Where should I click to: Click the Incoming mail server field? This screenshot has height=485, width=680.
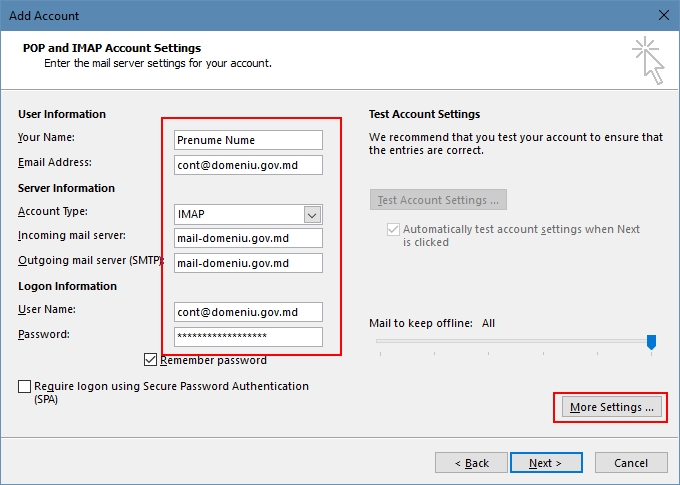tap(247, 238)
